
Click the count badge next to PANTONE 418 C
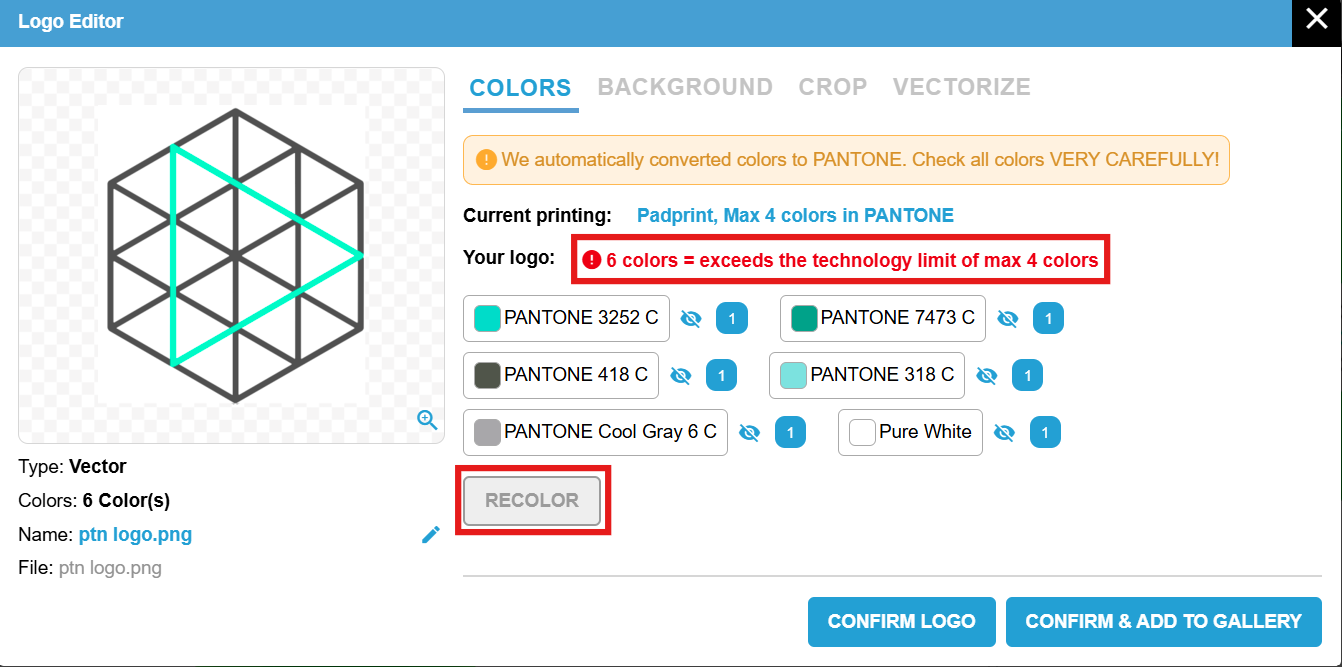point(721,375)
